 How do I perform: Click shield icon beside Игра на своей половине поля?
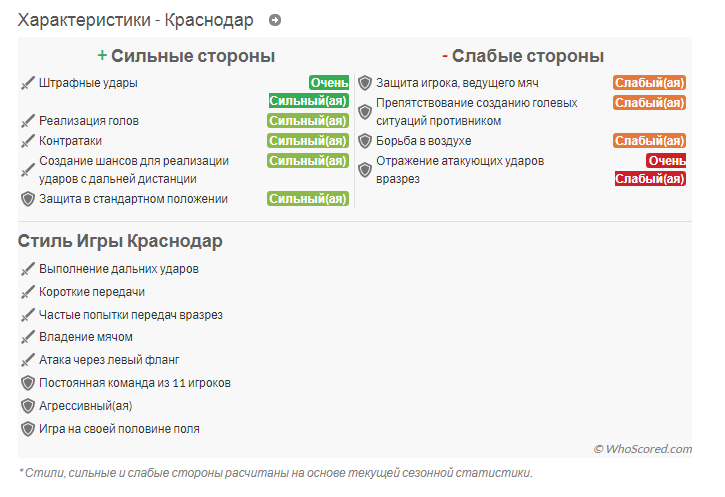[x=28, y=429]
